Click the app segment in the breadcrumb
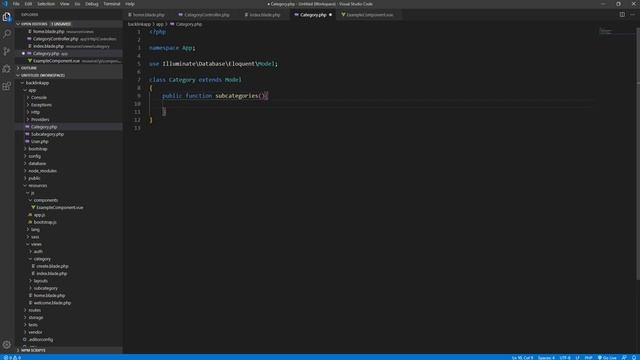Viewport: 640px width, 360px height. point(160,24)
